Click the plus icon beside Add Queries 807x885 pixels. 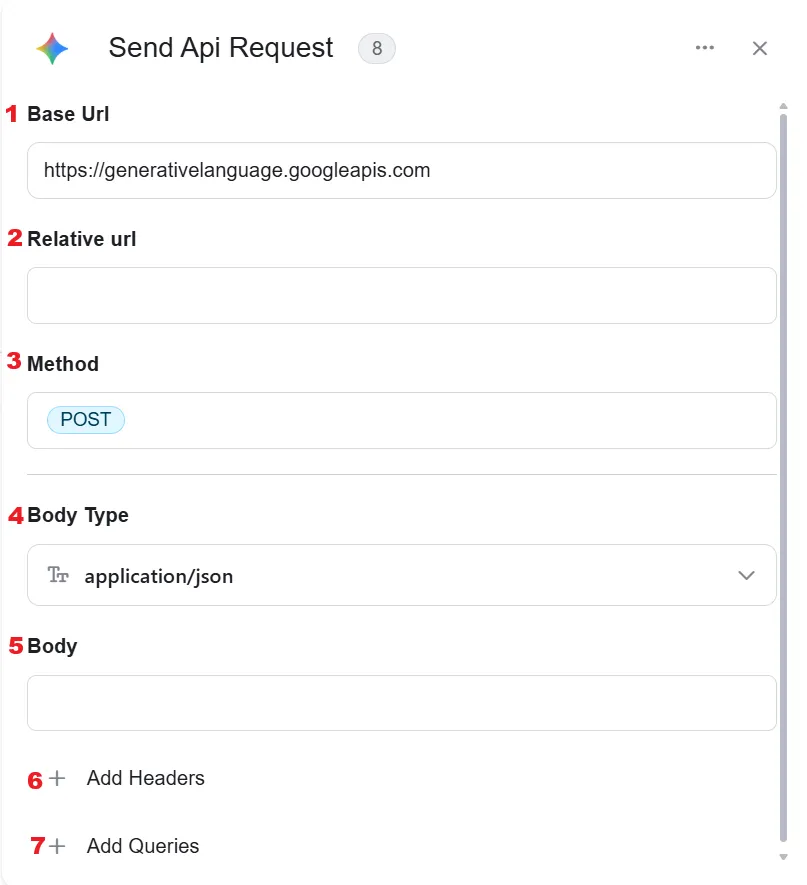[57, 846]
